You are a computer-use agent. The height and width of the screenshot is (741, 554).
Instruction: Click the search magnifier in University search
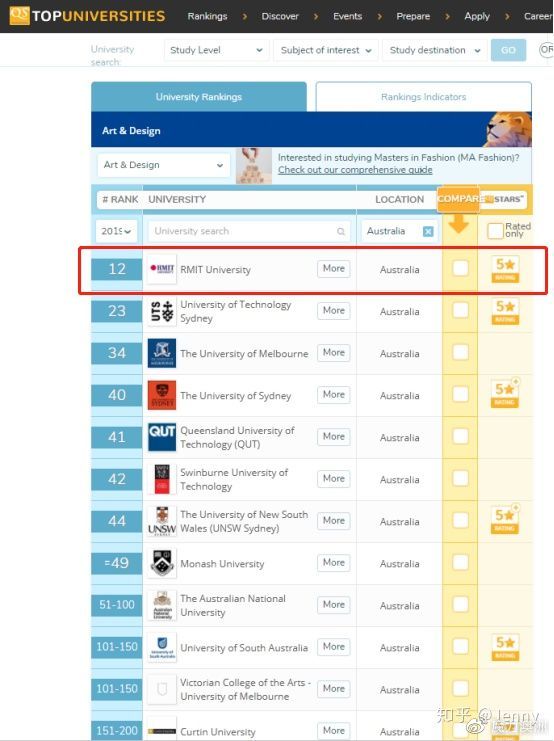pos(340,231)
